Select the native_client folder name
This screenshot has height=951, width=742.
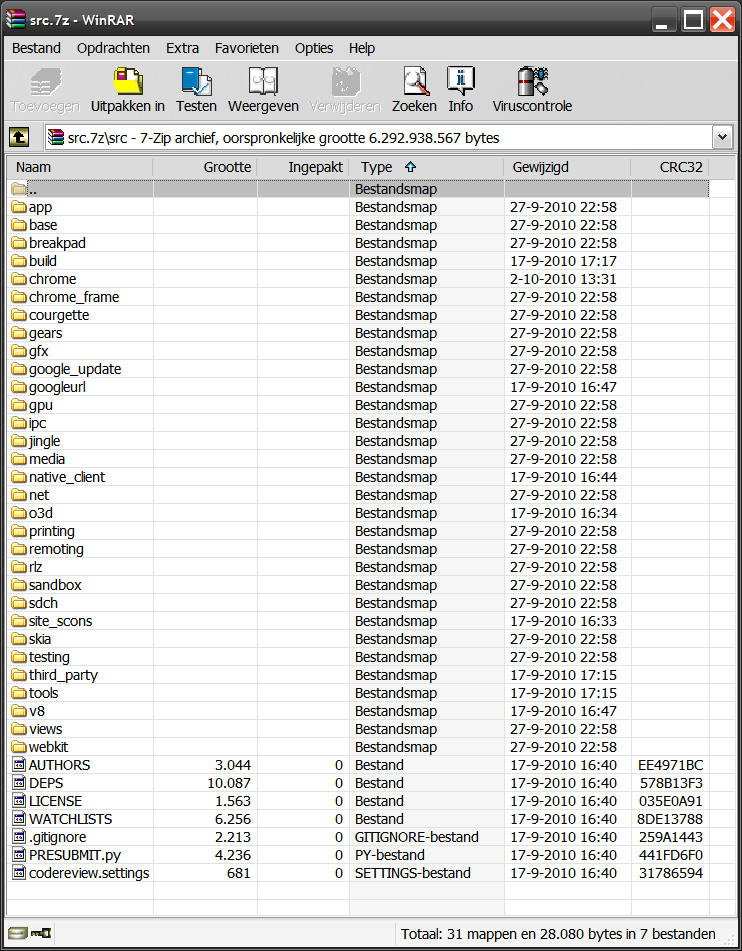pyautogui.click(x=67, y=477)
